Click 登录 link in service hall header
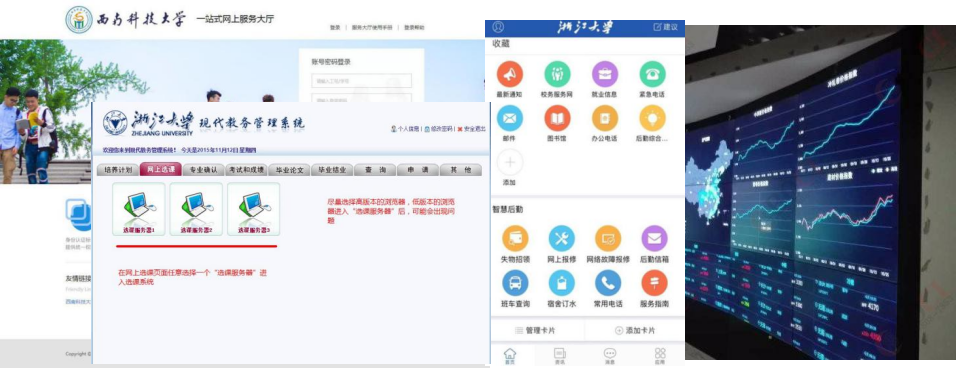 click(x=335, y=27)
